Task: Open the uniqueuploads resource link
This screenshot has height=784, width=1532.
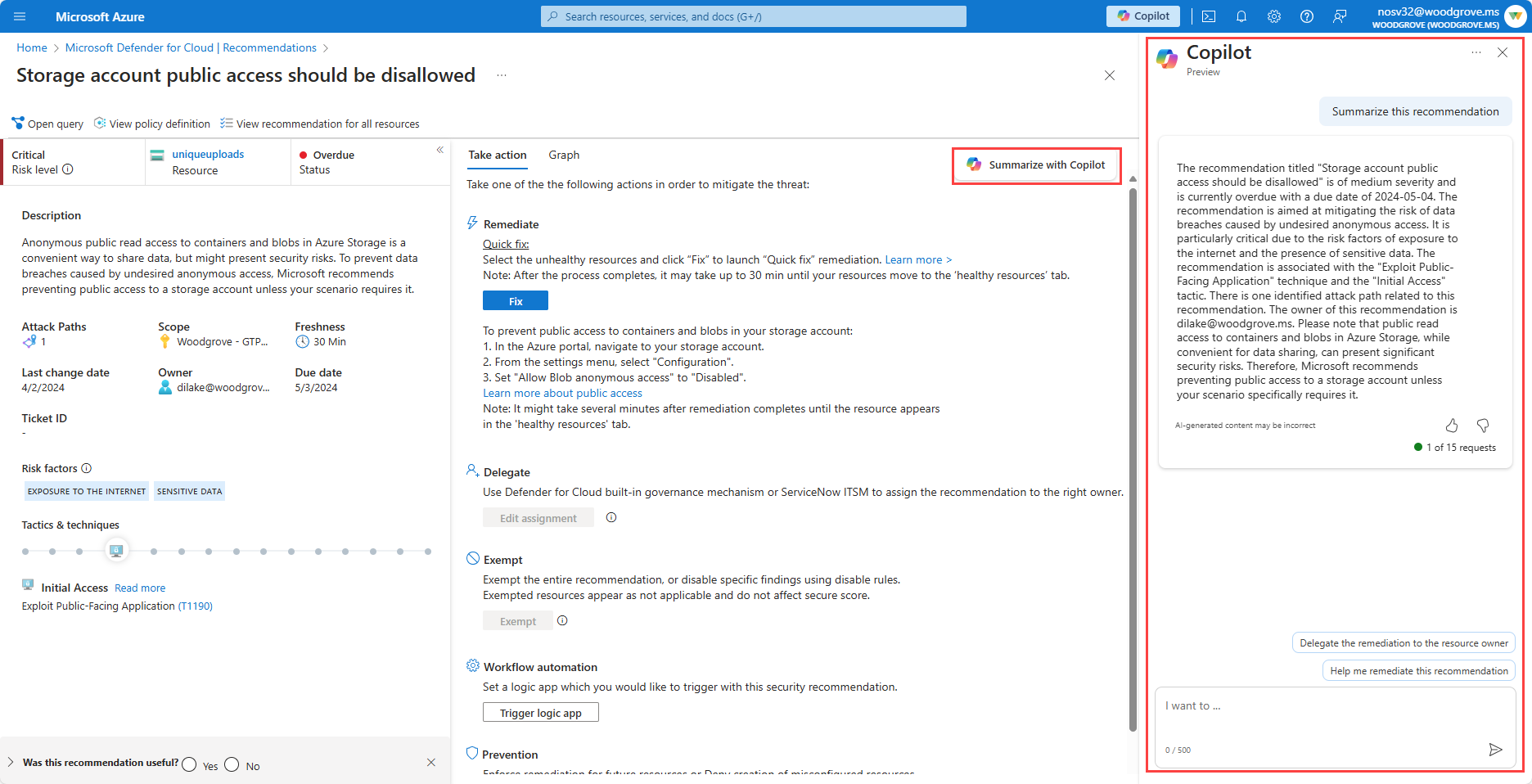Action: click(208, 155)
